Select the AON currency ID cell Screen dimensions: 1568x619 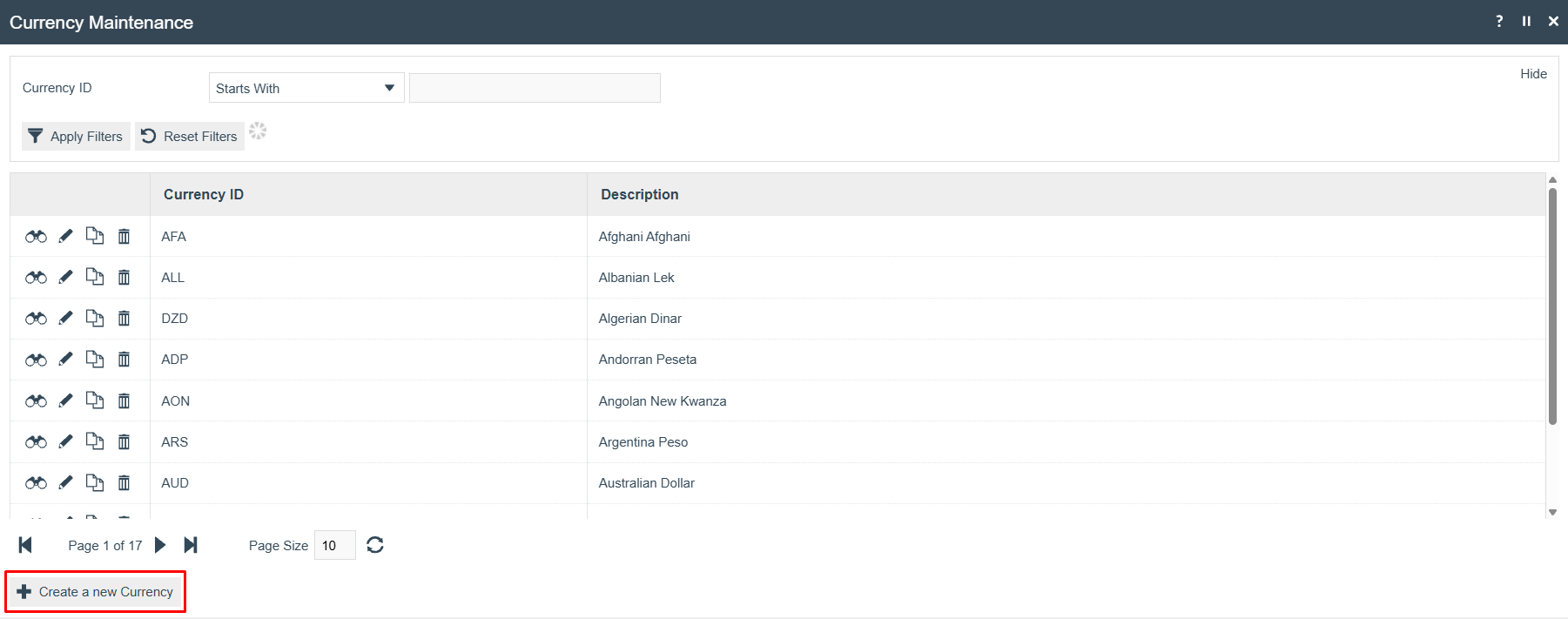pos(369,401)
